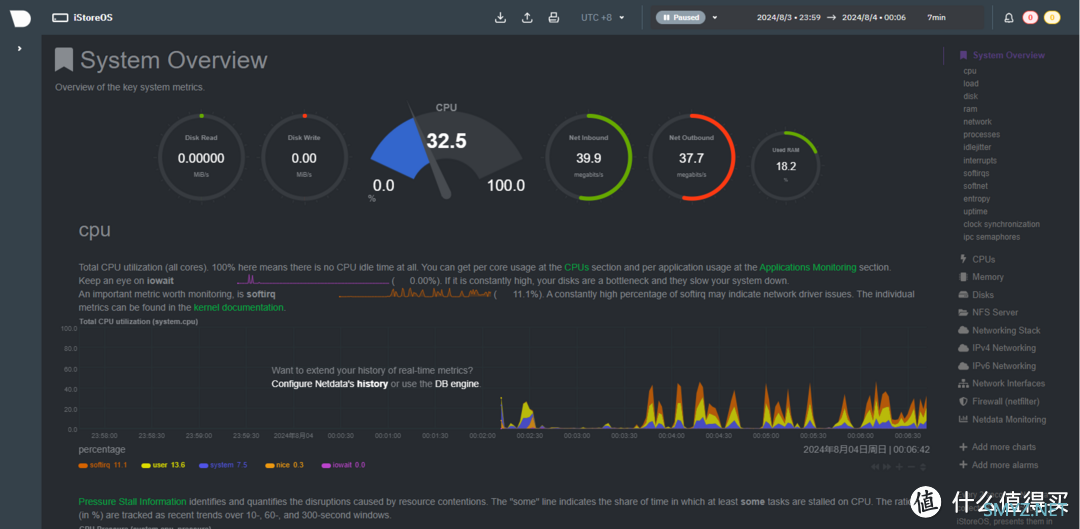Click the CPUs lightning bolt icon in the menu
This screenshot has width=1080, height=529.
point(963,259)
